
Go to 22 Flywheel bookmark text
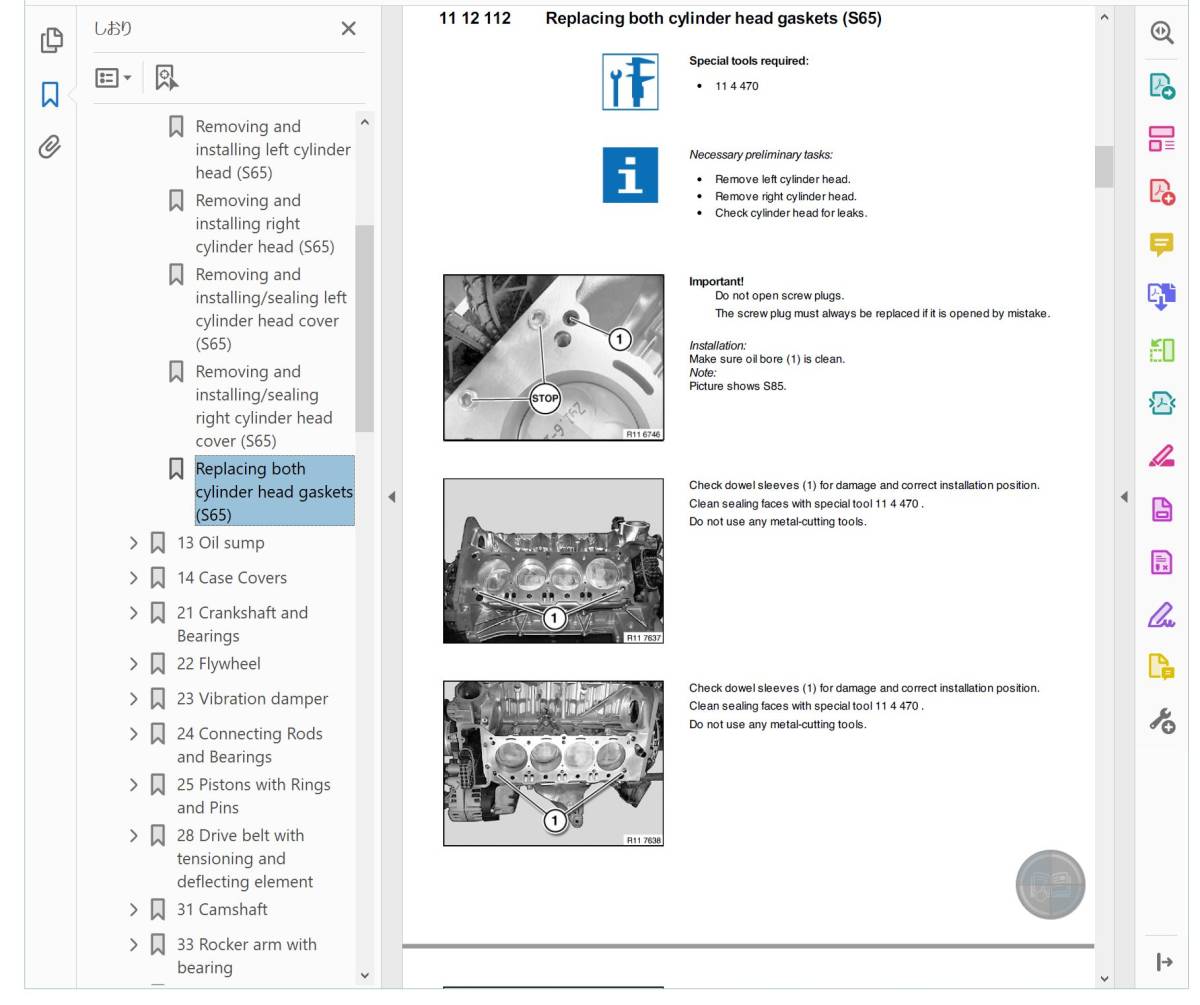(x=218, y=664)
